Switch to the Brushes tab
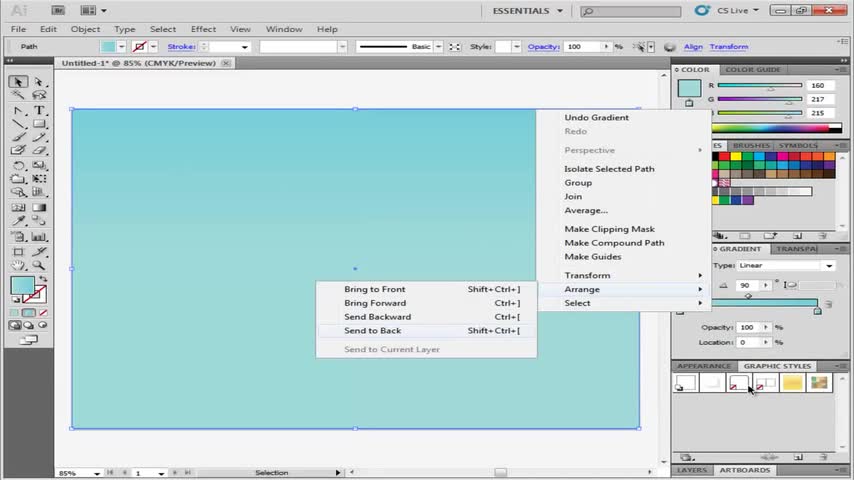 coord(751,145)
